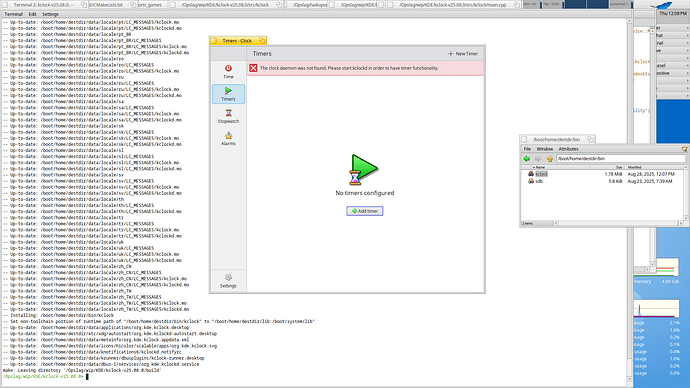The image size is (690, 388).
Task: Go back with Tracker's green arrow
Action: tap(527, 158)
